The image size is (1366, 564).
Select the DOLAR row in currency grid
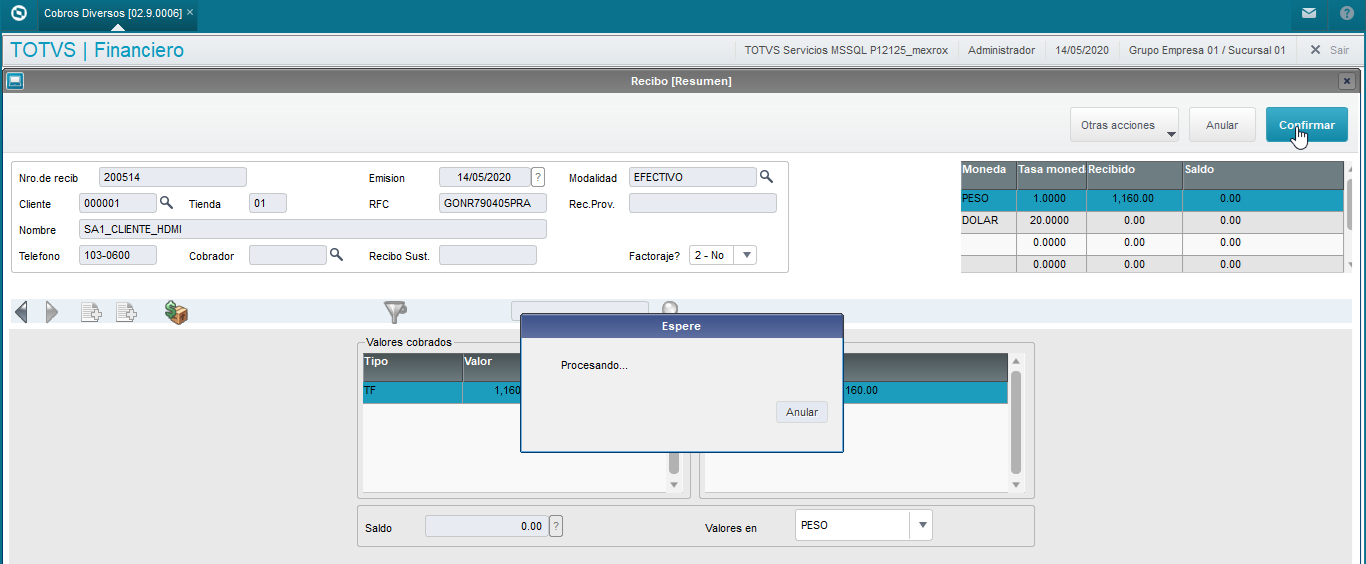point(1152,220)
